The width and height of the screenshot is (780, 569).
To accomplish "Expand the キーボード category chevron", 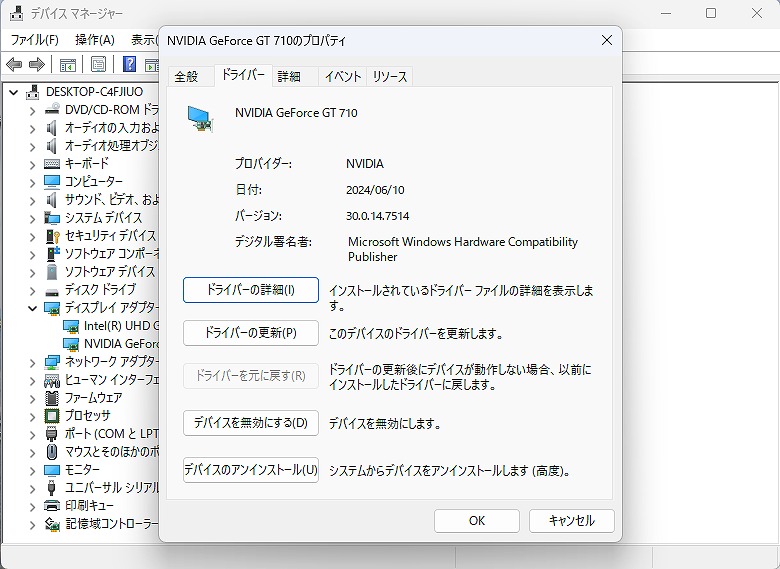I will click(33, 163).
